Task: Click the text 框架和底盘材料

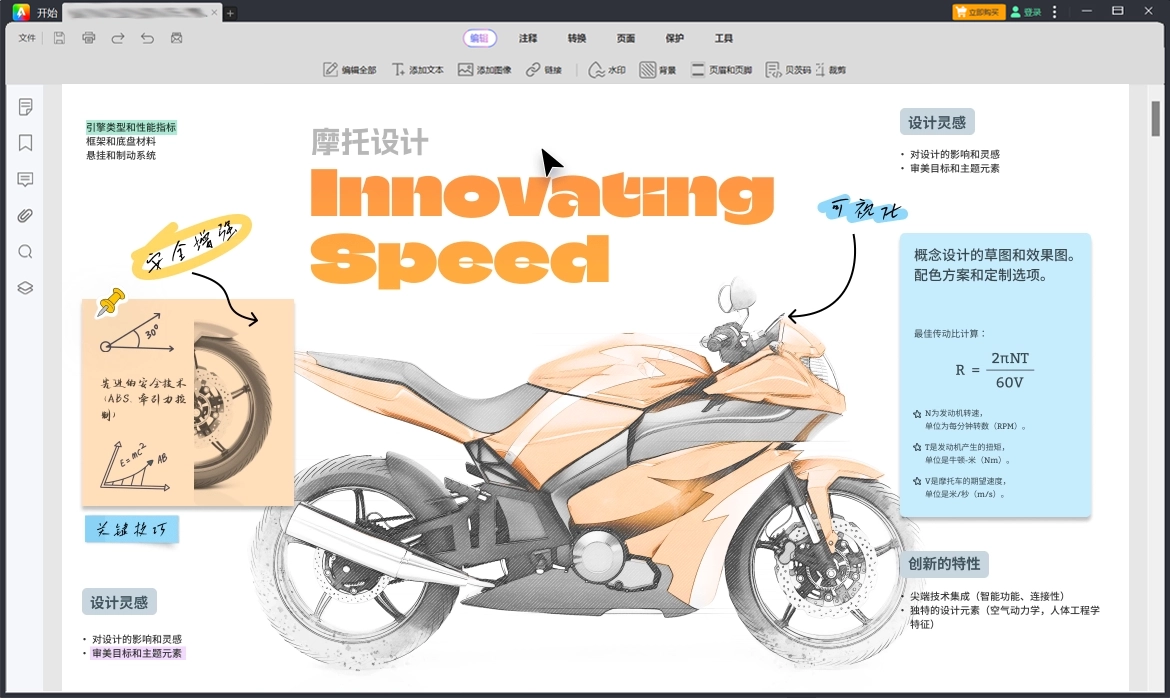Action: pyautogui.click(x=121, y=141)
